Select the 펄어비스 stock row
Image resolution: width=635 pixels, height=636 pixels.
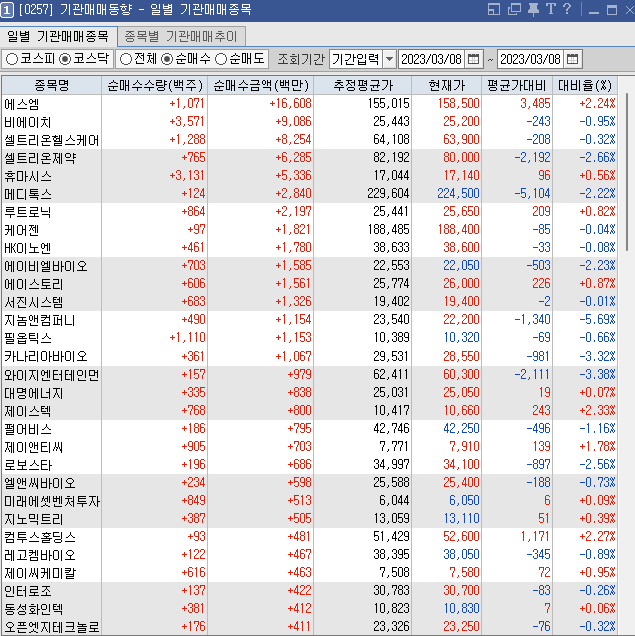(310, 429)
